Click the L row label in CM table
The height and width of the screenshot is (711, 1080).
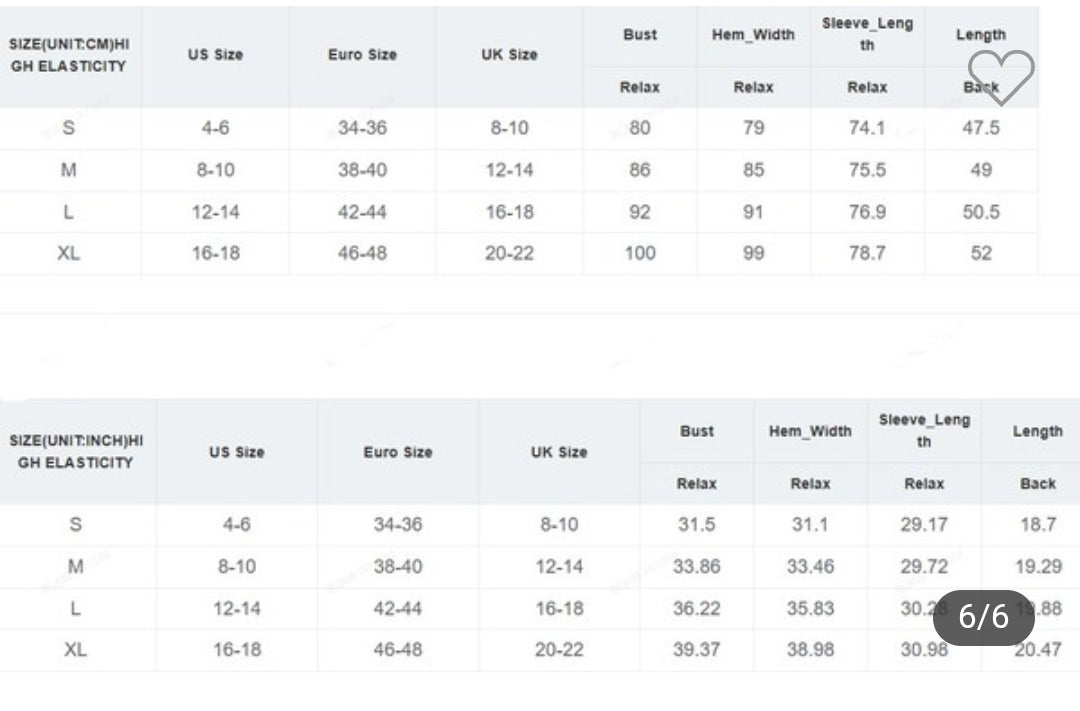pyautogui.click(x=68, y=212)
